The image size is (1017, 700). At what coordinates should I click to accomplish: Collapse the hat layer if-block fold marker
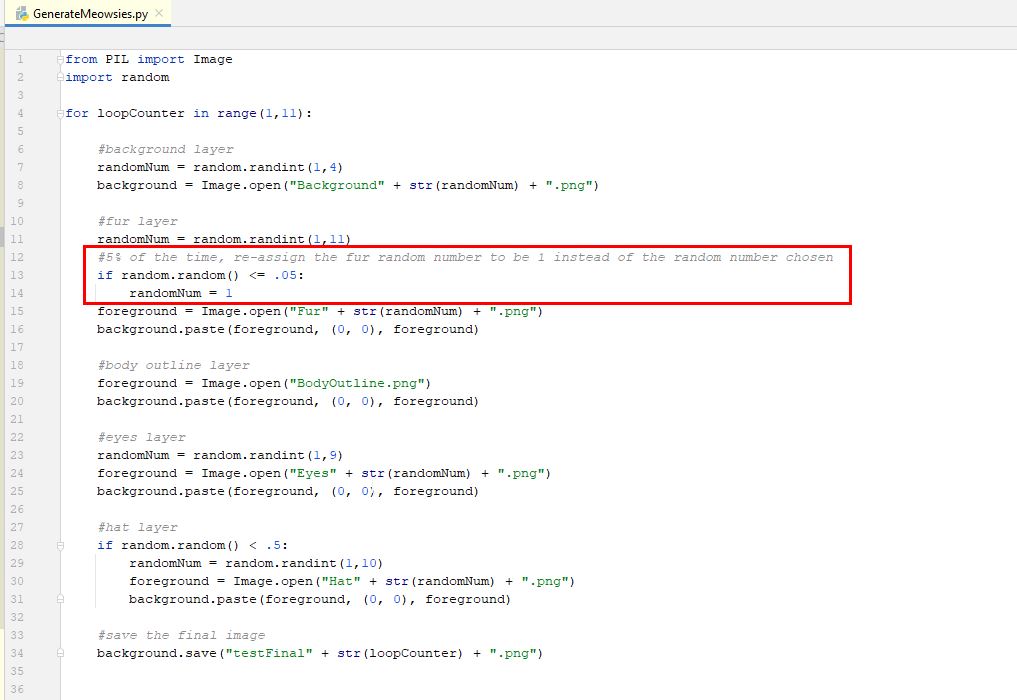60,546
